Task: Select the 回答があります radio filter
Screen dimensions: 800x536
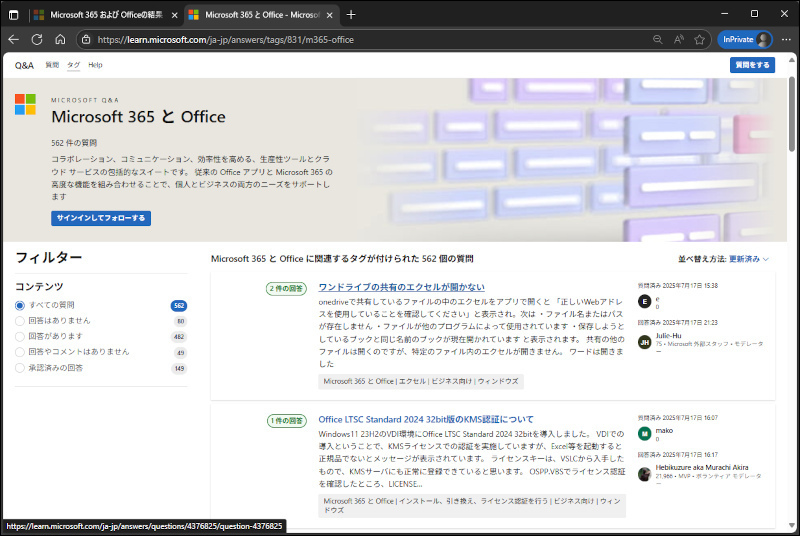Action: click(x=20, y=336)
